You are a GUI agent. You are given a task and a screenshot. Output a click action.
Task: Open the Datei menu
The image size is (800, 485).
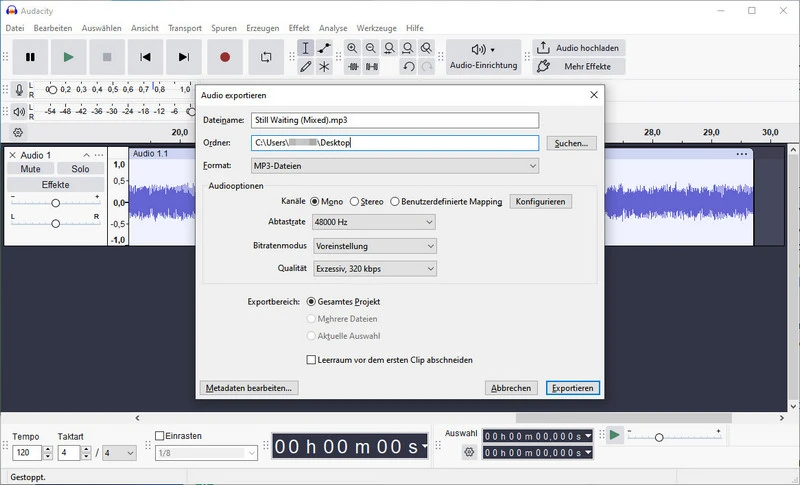click(15, 28)
